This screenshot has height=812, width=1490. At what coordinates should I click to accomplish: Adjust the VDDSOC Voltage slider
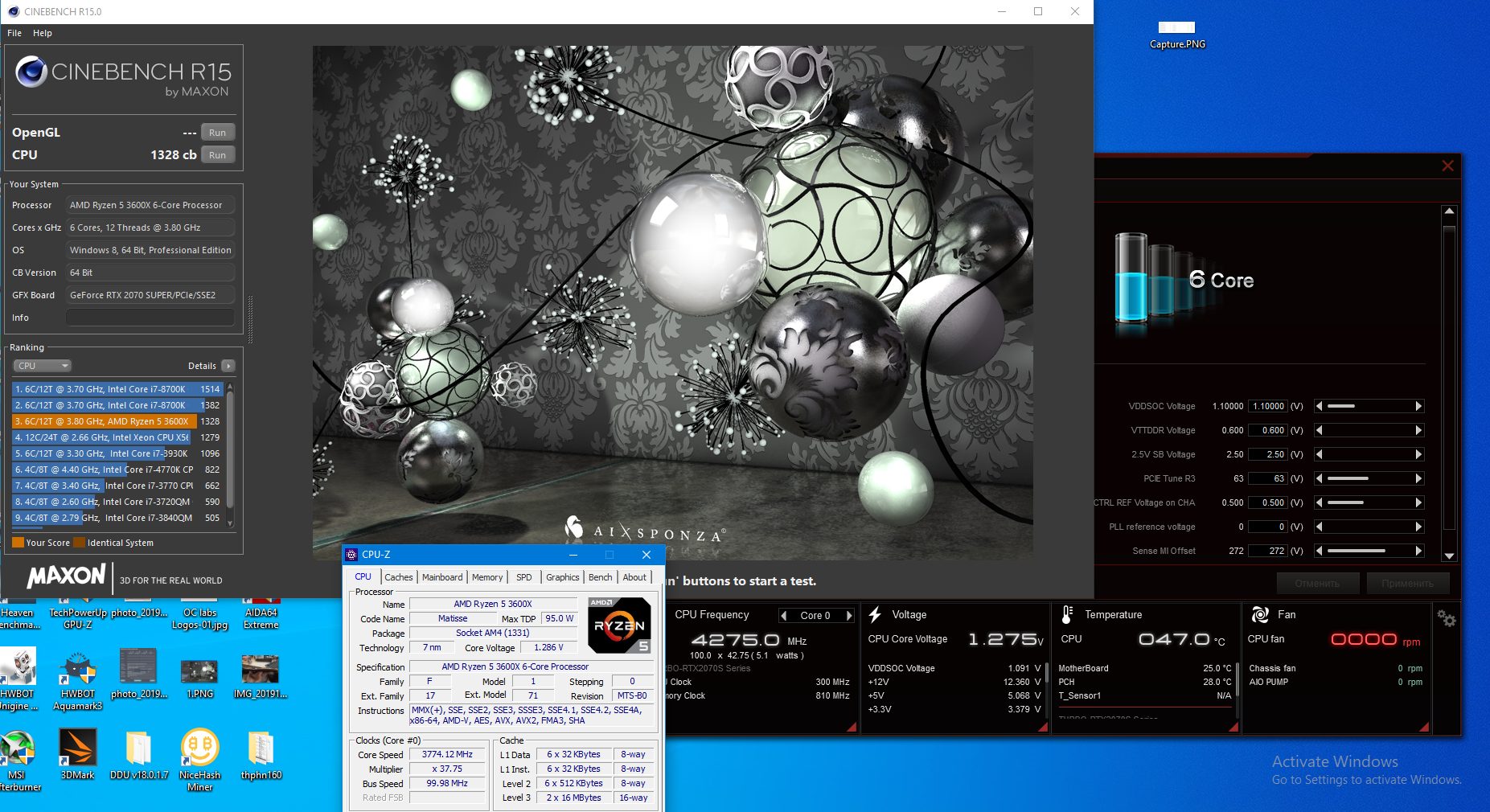[1369, 406]
